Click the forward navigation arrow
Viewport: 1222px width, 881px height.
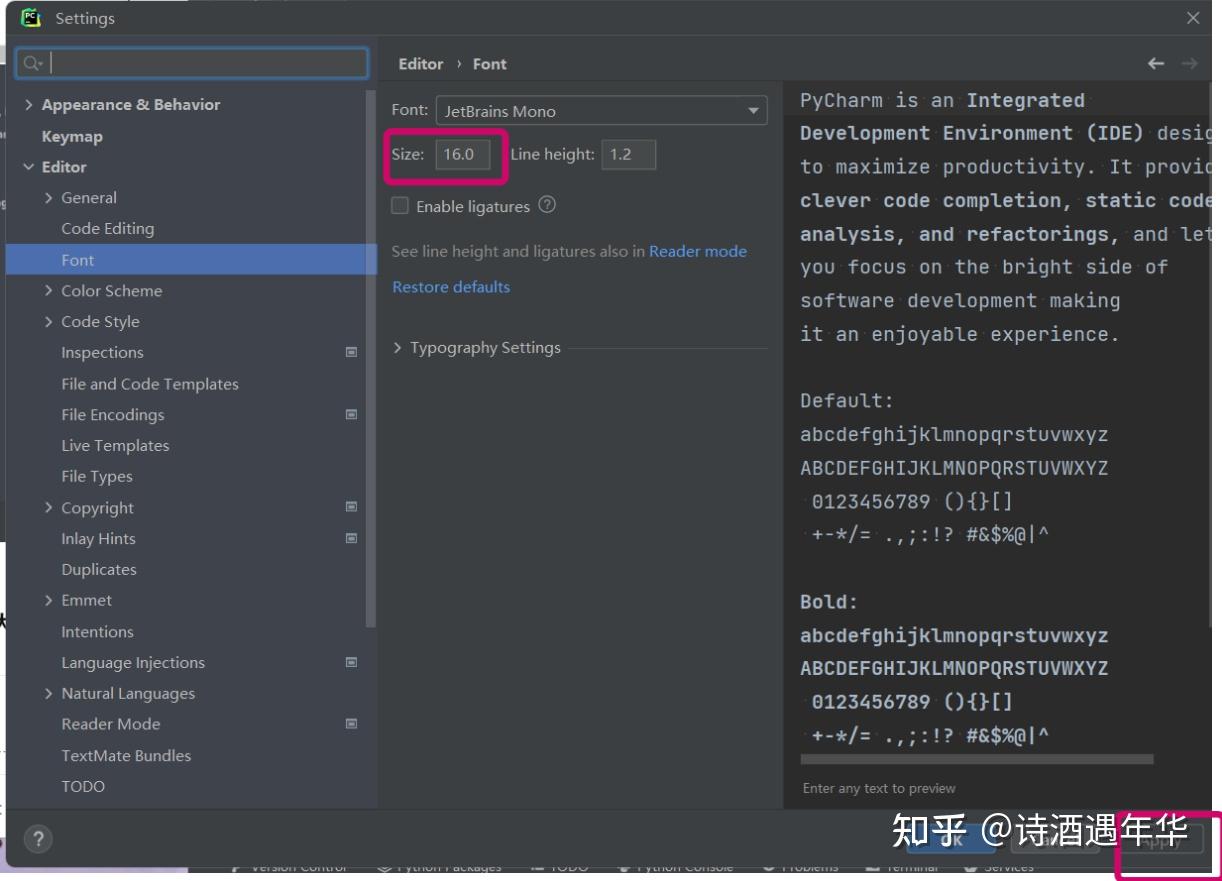pyautogui.click(x=1189, y=63)
